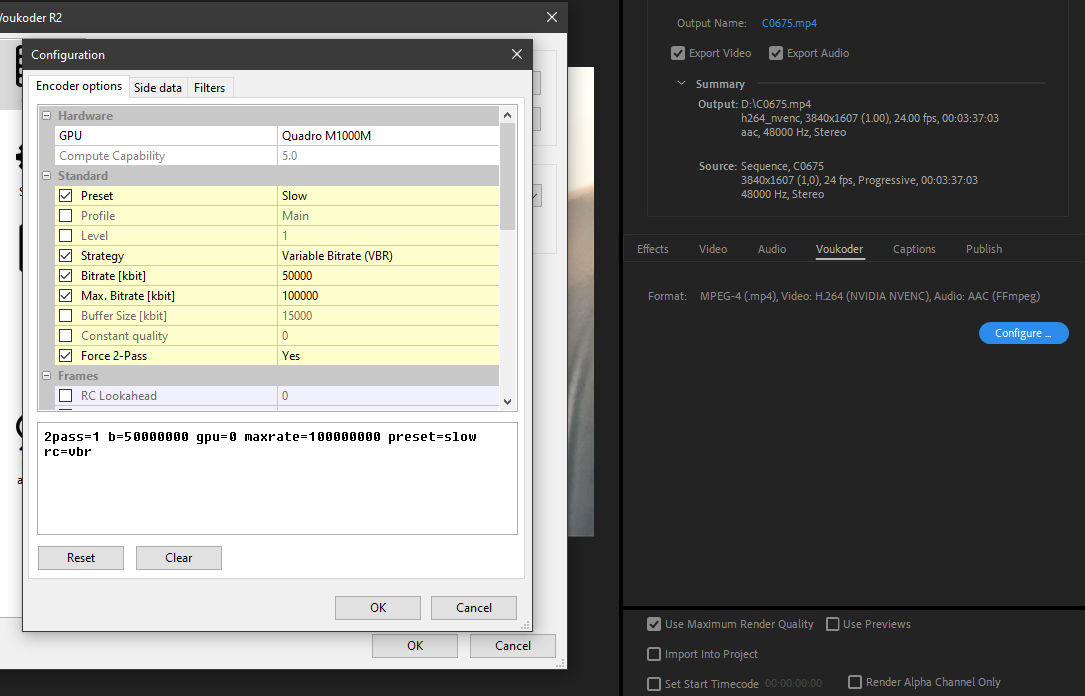This screenshot has height=696, width=1085.
Task: Switch to the Captions tab
Action: point(914,249)
